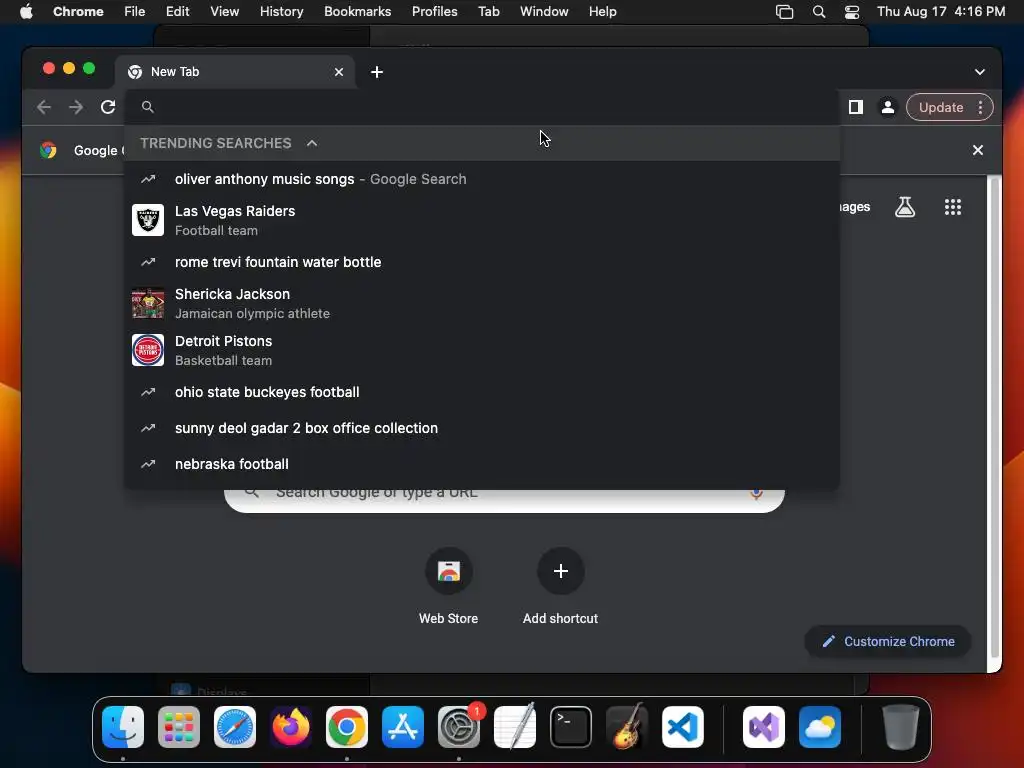Open Finder from the Dock
This screenshot has width=1024, height=768.
[x=123, y=727]
